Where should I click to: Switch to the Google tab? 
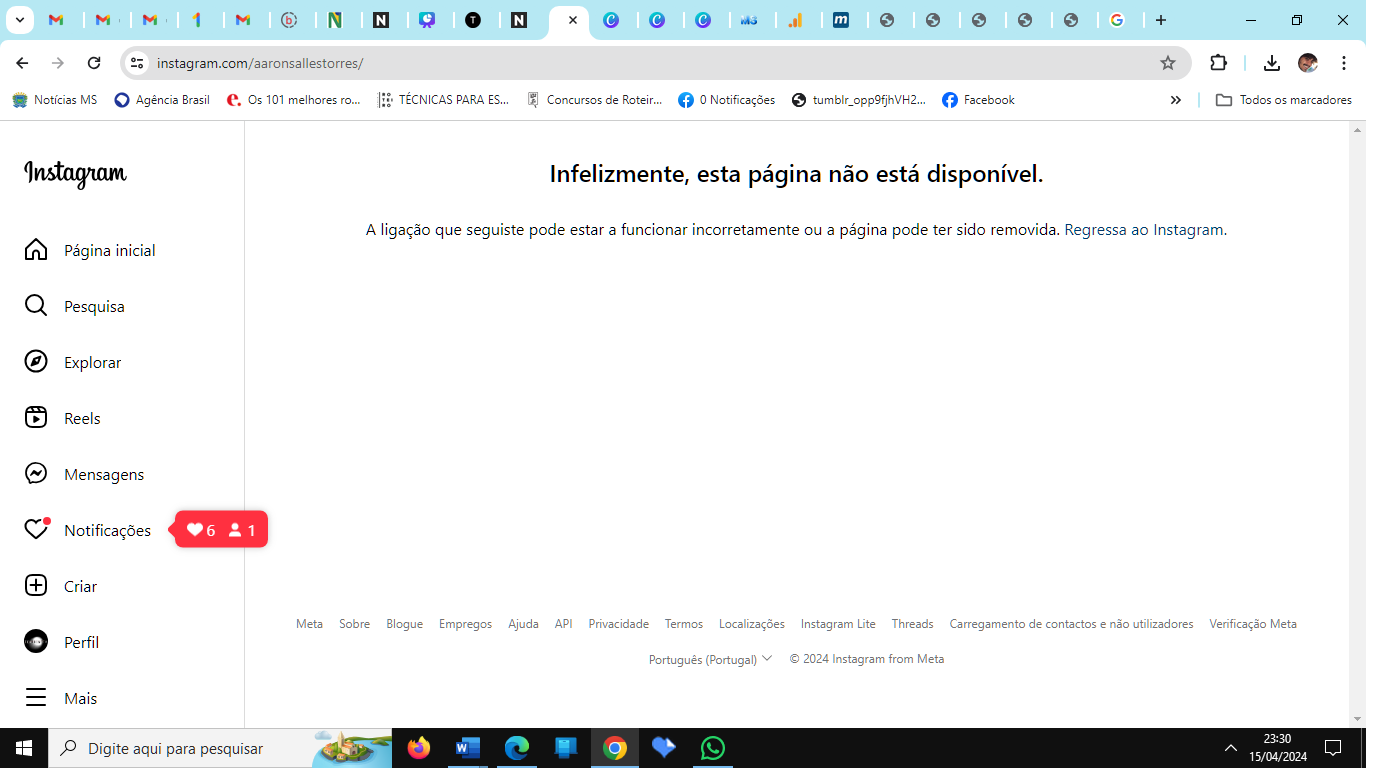click(x=1117, y=20)
